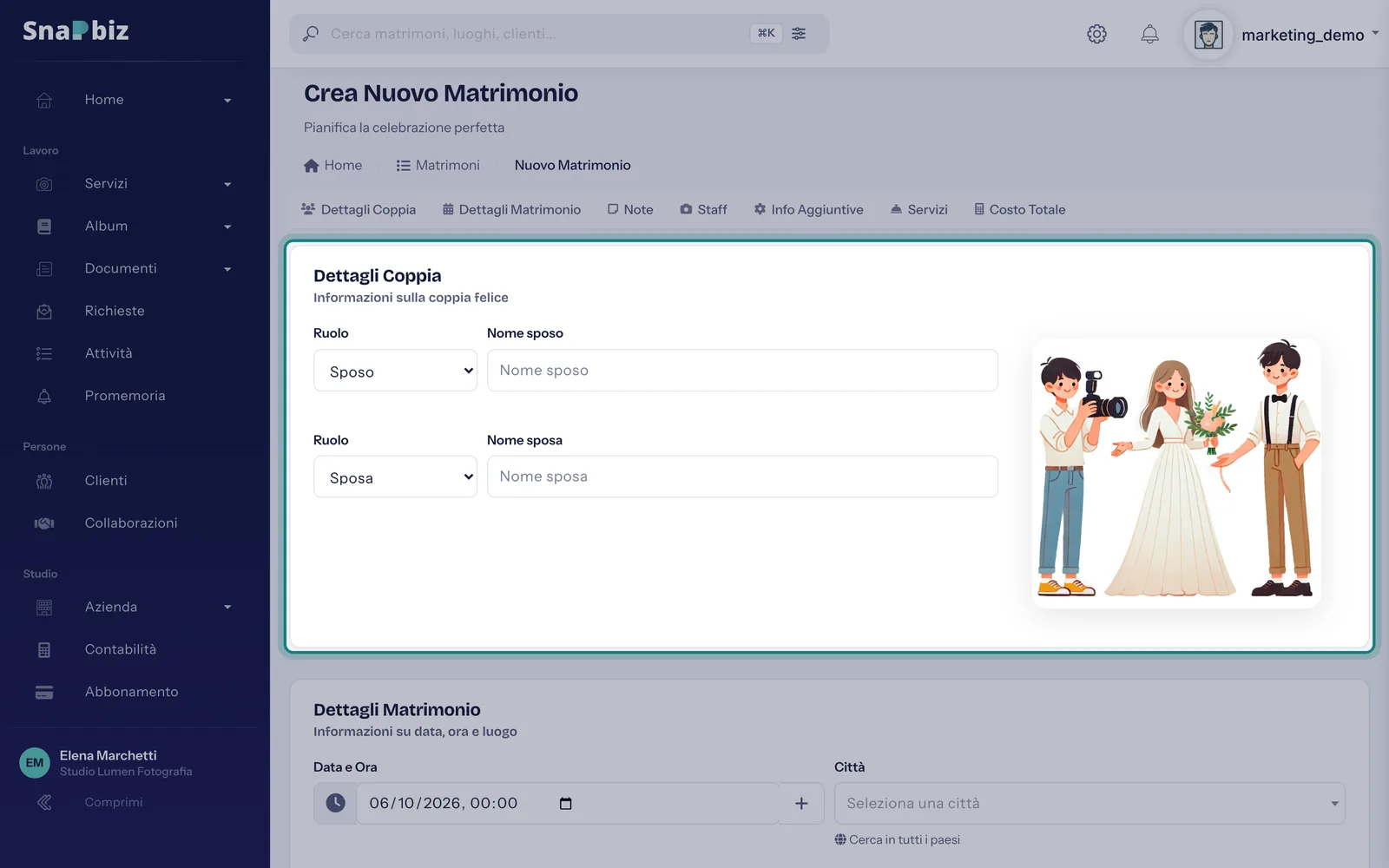Open the Info Aggiuntive tab
Image resolution: width=1389 pixels, height=868 pixels.
click(808, 209)
